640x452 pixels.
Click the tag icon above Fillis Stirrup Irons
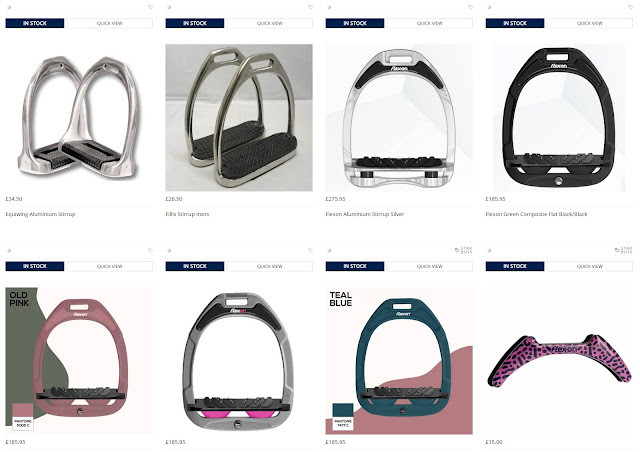(310, 7)
